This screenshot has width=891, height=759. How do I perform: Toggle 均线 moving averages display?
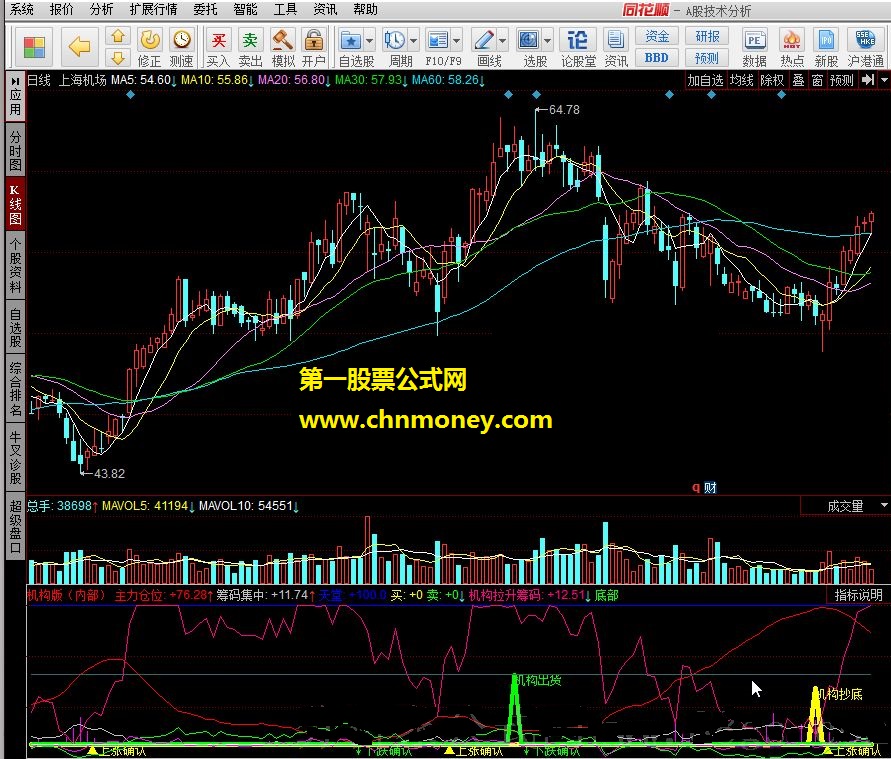[x=742, y=80]
